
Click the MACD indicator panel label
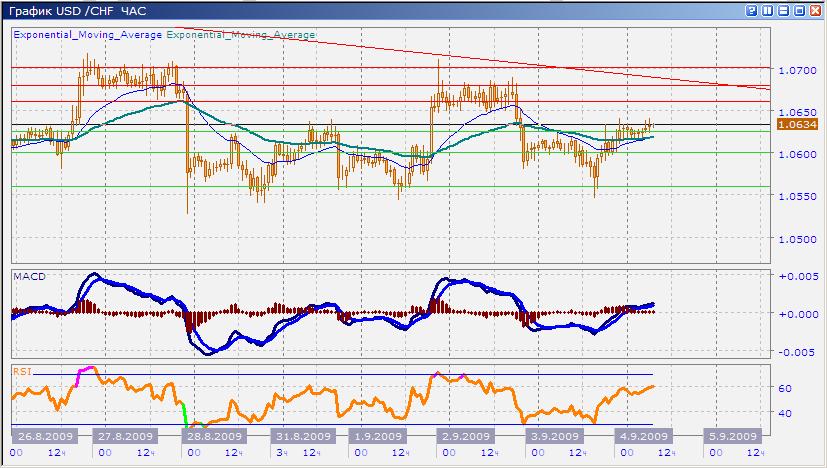(x=27, y=275)
